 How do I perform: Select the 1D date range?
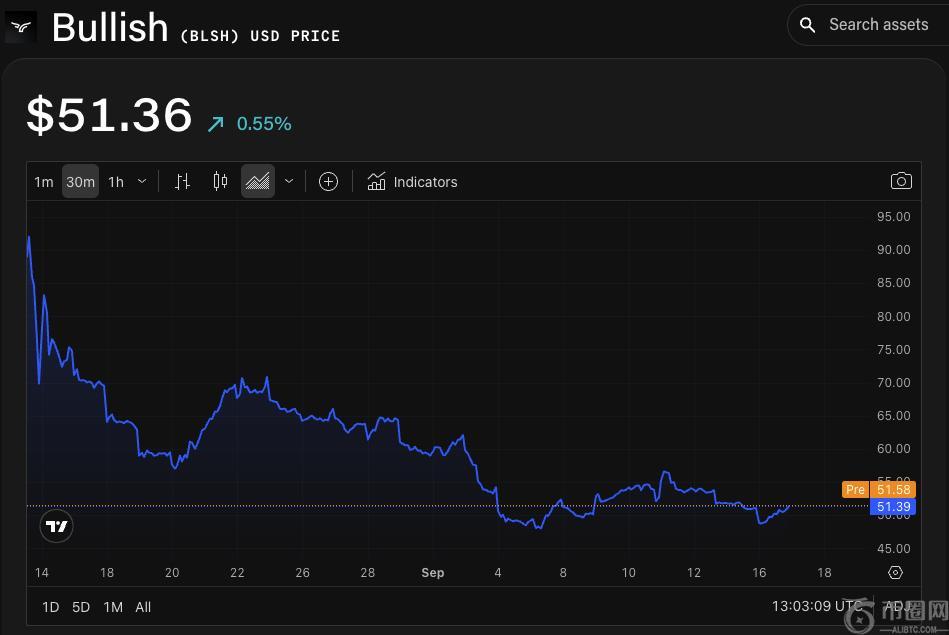point(50,607)
